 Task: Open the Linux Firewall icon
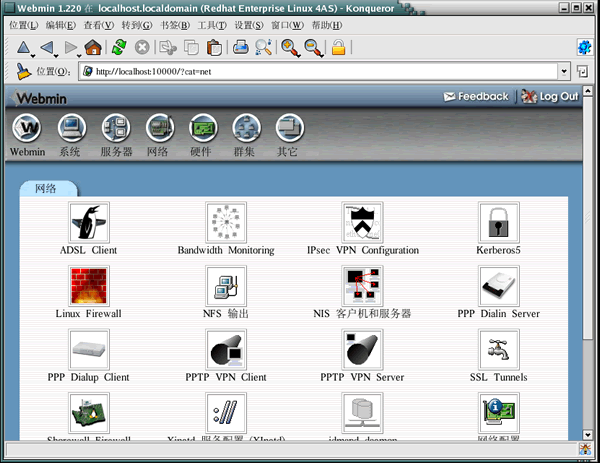(x=89, y=286)
